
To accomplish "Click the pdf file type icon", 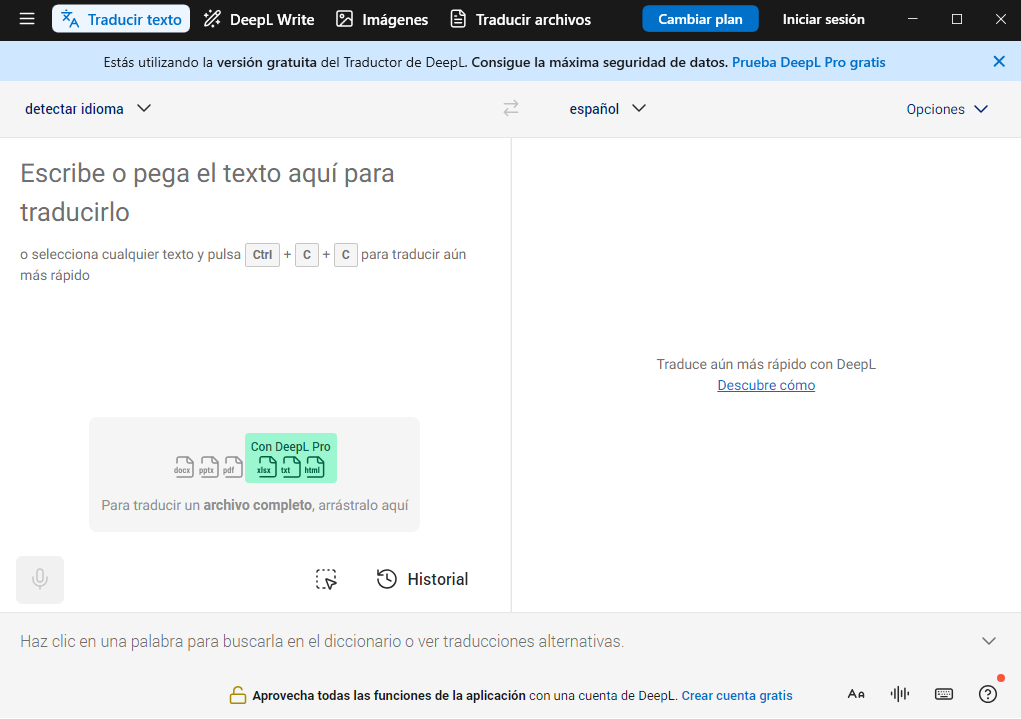I will pos(232,466).
